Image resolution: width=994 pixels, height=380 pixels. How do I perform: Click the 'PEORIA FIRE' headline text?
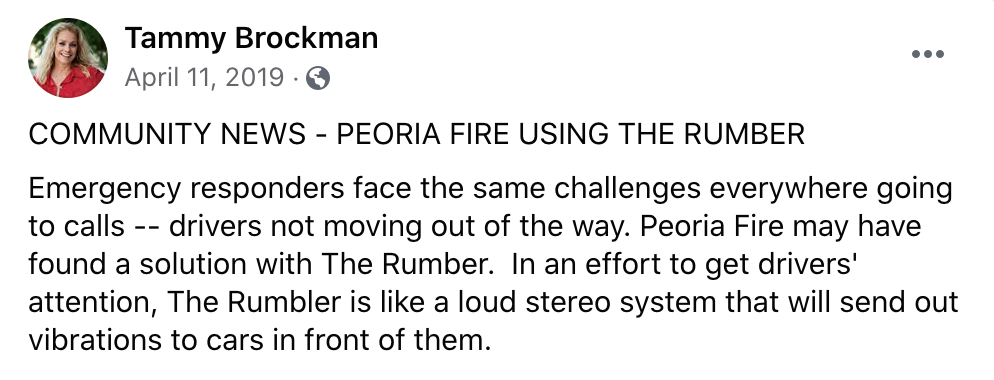422,134
